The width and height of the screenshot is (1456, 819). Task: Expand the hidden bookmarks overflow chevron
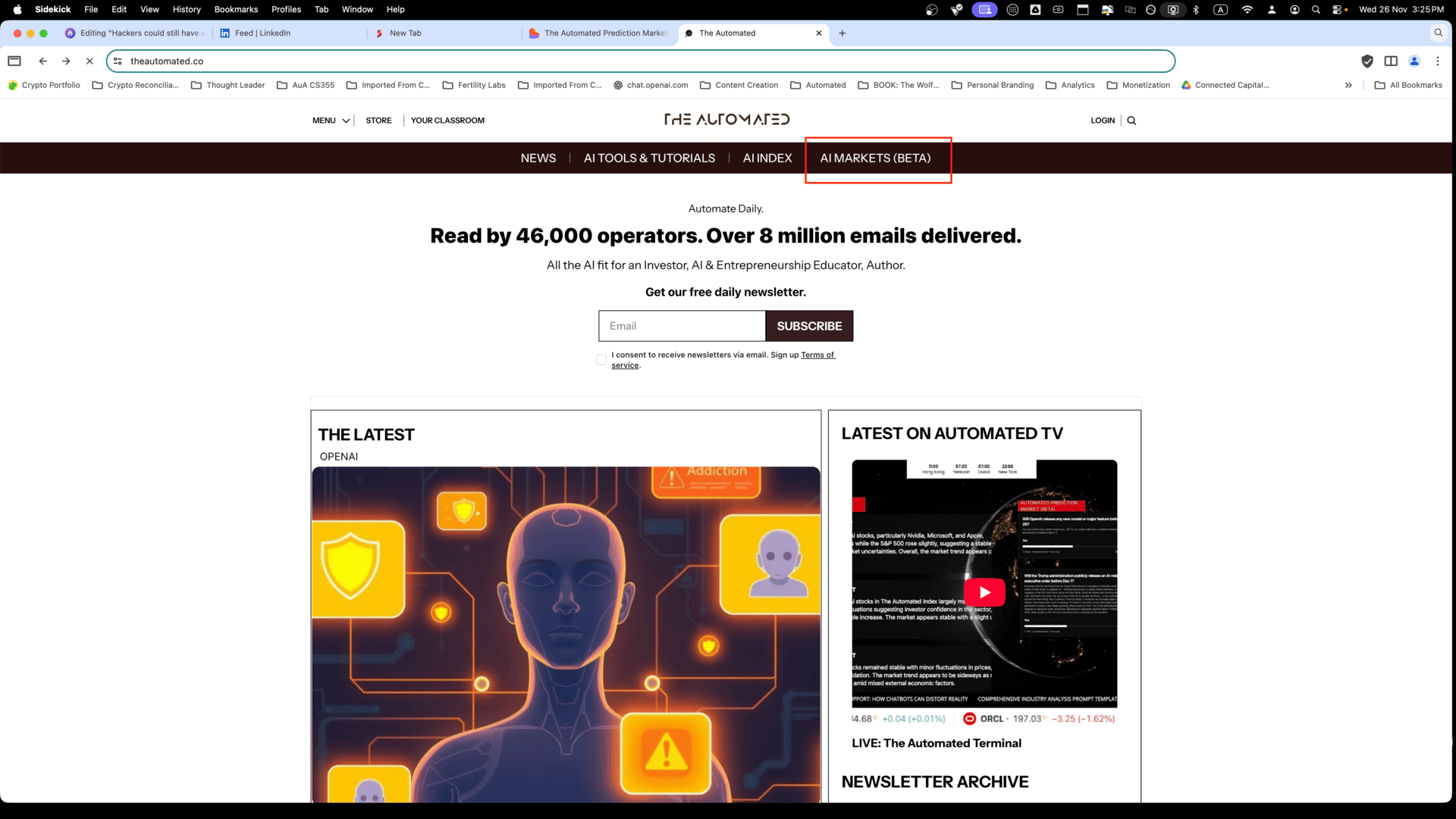click(1348, 86)
